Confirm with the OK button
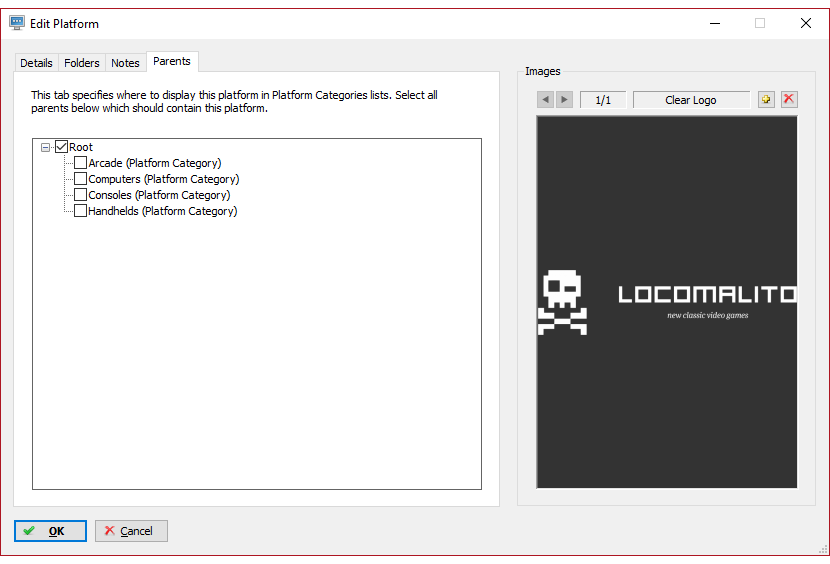The width and height of the screenshot is (830, 564). tap(50, 531)
